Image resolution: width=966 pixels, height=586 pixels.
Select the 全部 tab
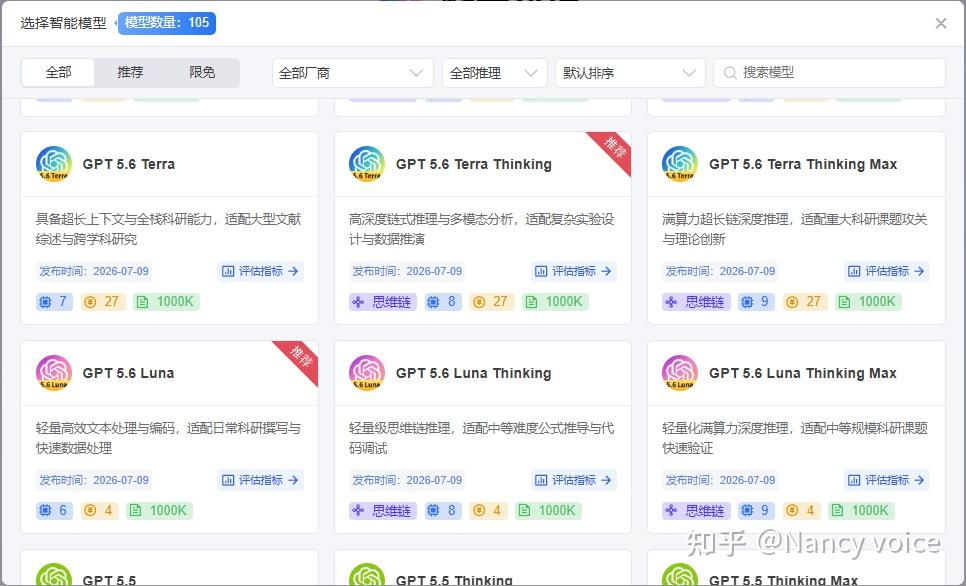[58, 73]
